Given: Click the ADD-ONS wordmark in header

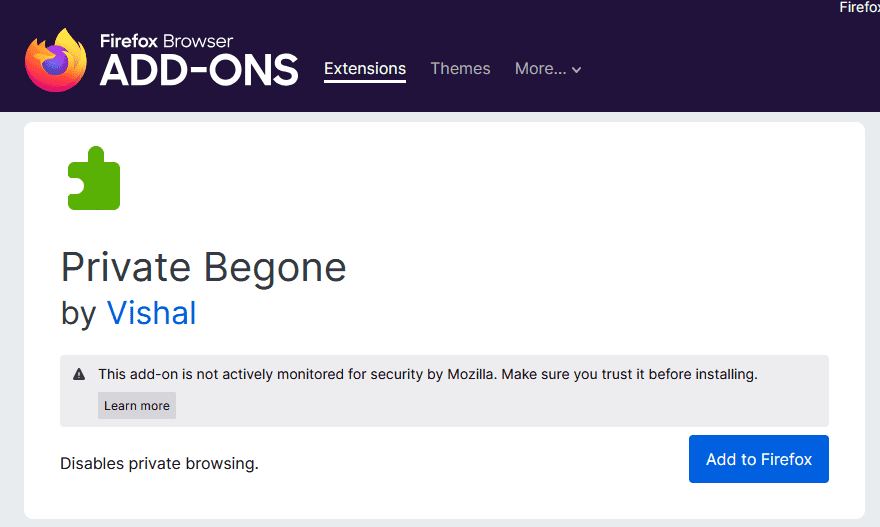Looking at the screenshot, I should pyautogui.click(x=199, y=70).
